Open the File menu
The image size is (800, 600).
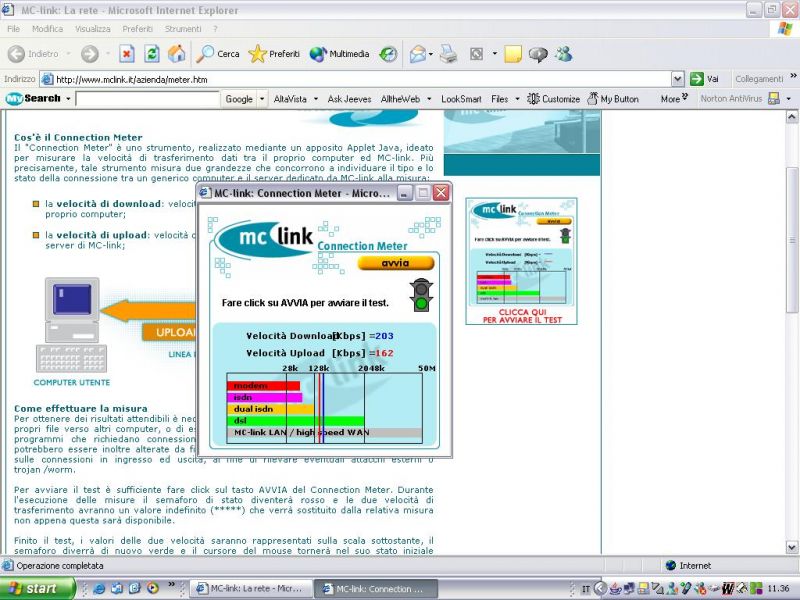coord(14,29)
